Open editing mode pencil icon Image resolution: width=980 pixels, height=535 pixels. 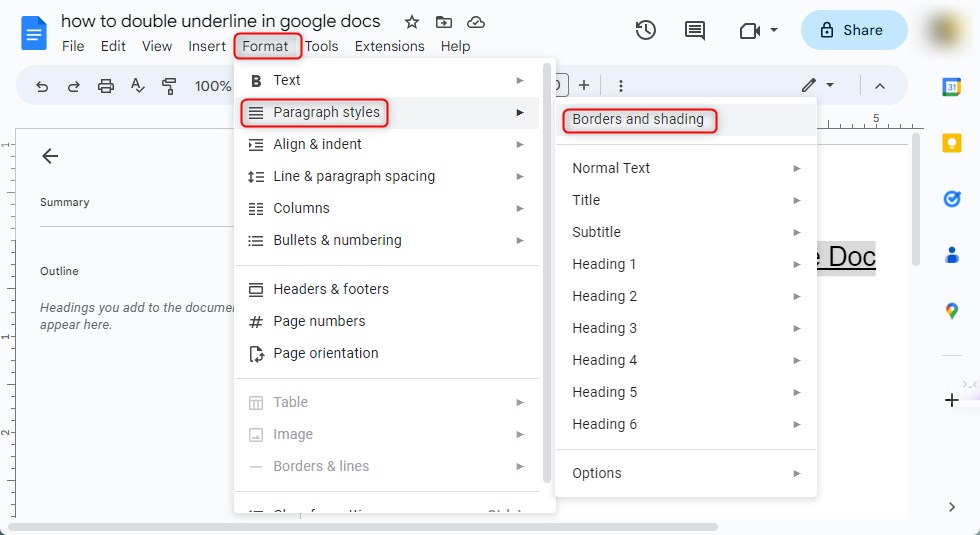[809, 85]
